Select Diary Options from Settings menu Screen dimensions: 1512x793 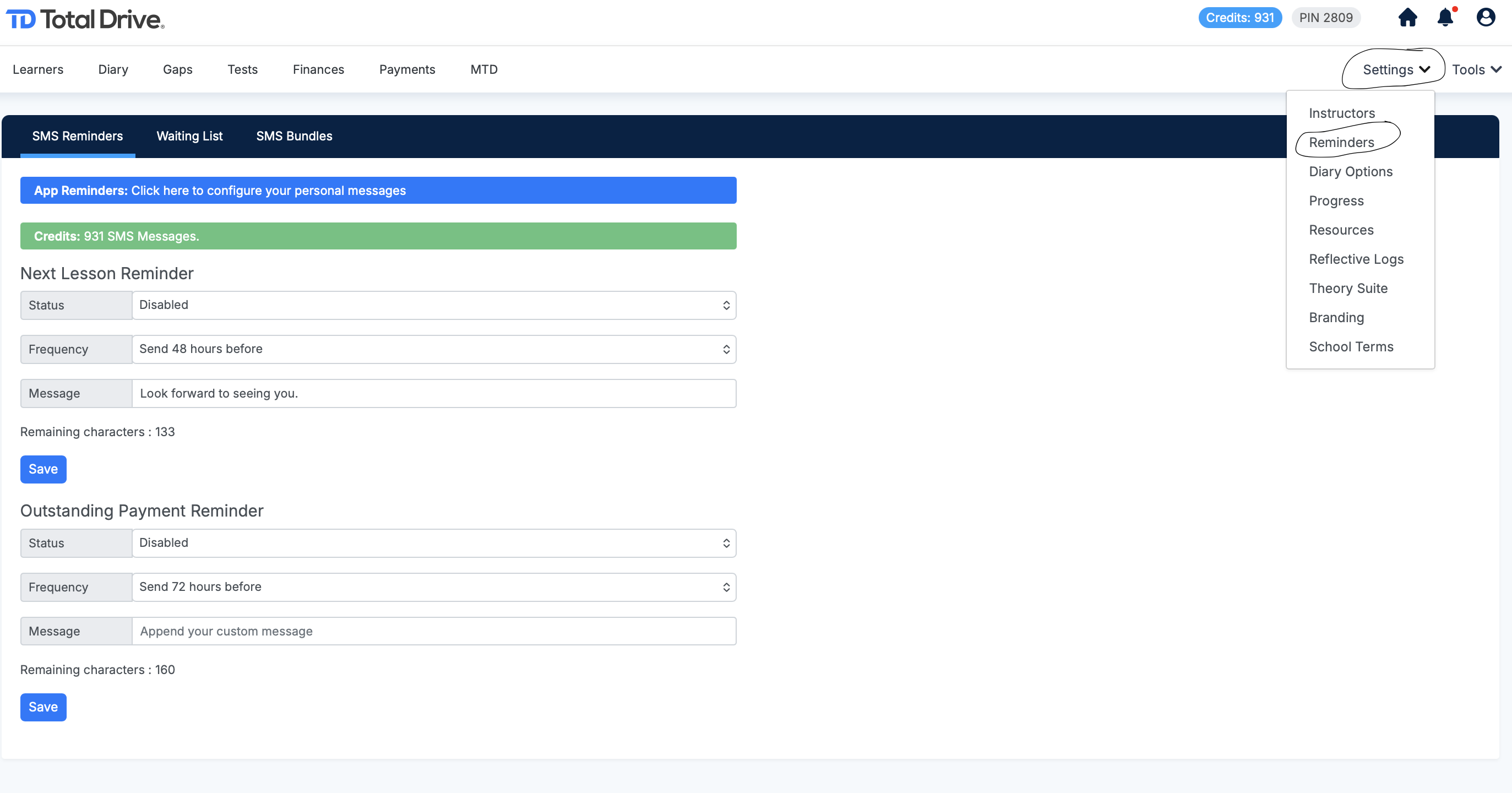[1350, 171]
